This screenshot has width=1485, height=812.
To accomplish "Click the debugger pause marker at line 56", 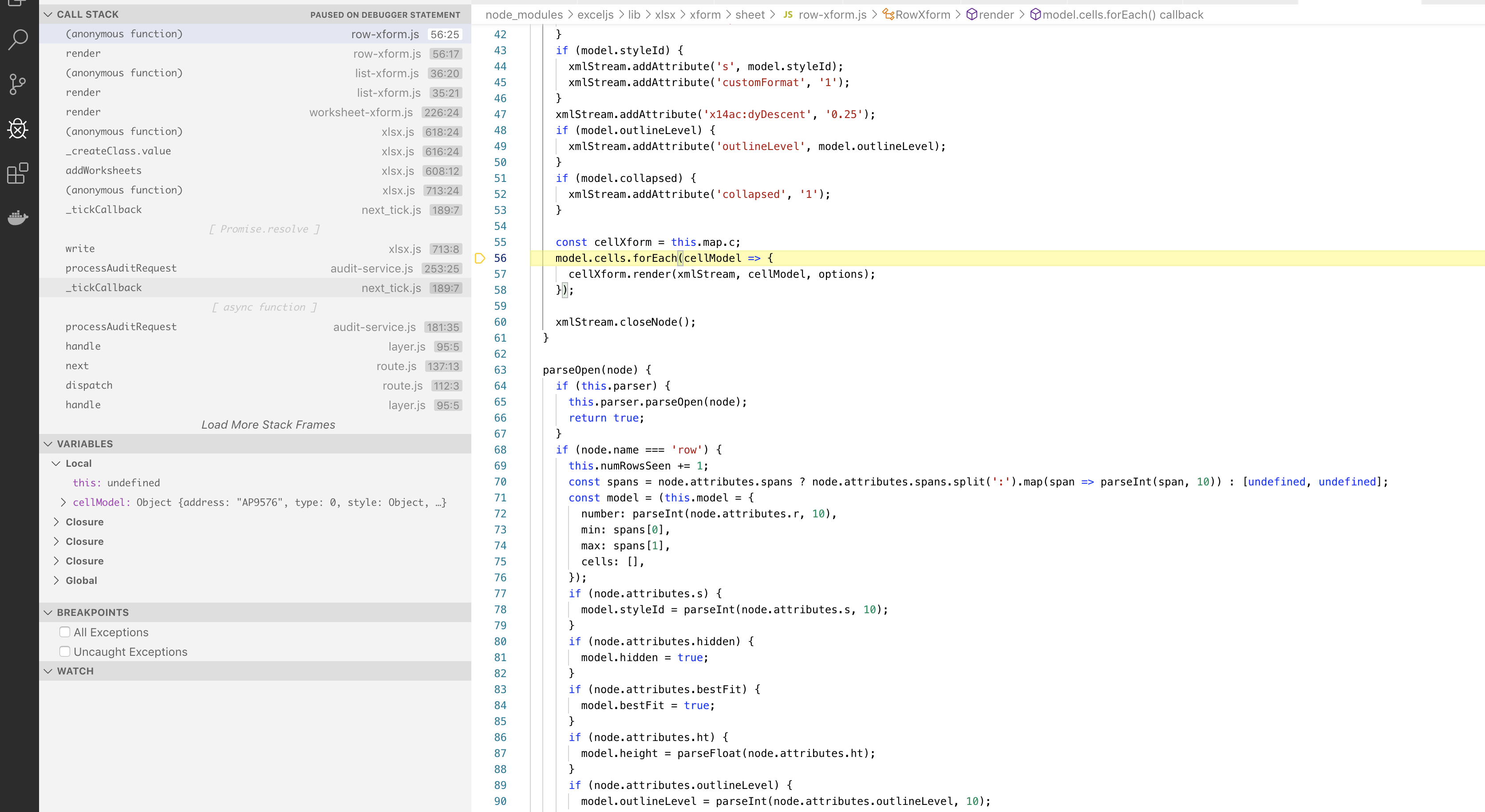I will [x=480, y=258].
